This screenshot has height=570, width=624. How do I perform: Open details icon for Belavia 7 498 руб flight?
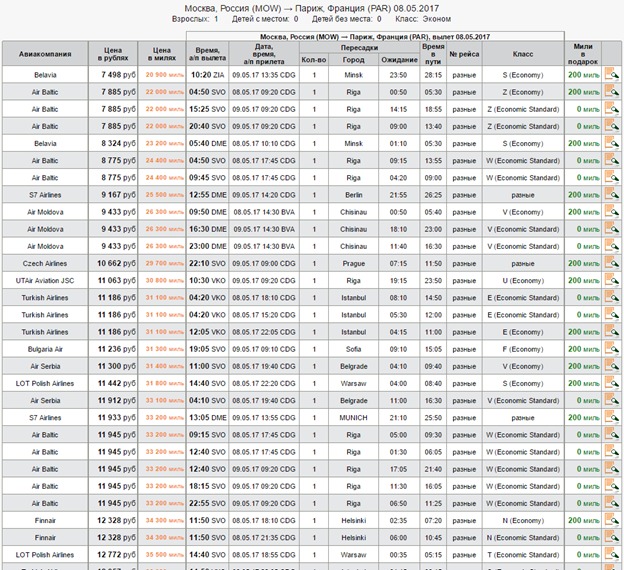[612, 74]
